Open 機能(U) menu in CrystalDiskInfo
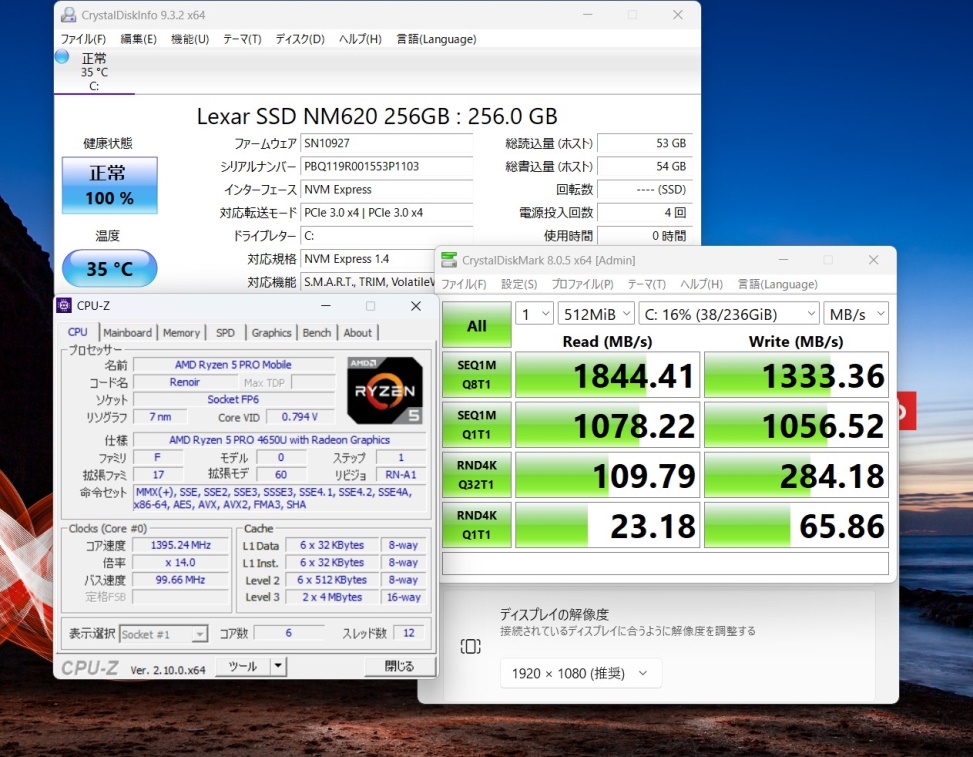 coord(190,39)
